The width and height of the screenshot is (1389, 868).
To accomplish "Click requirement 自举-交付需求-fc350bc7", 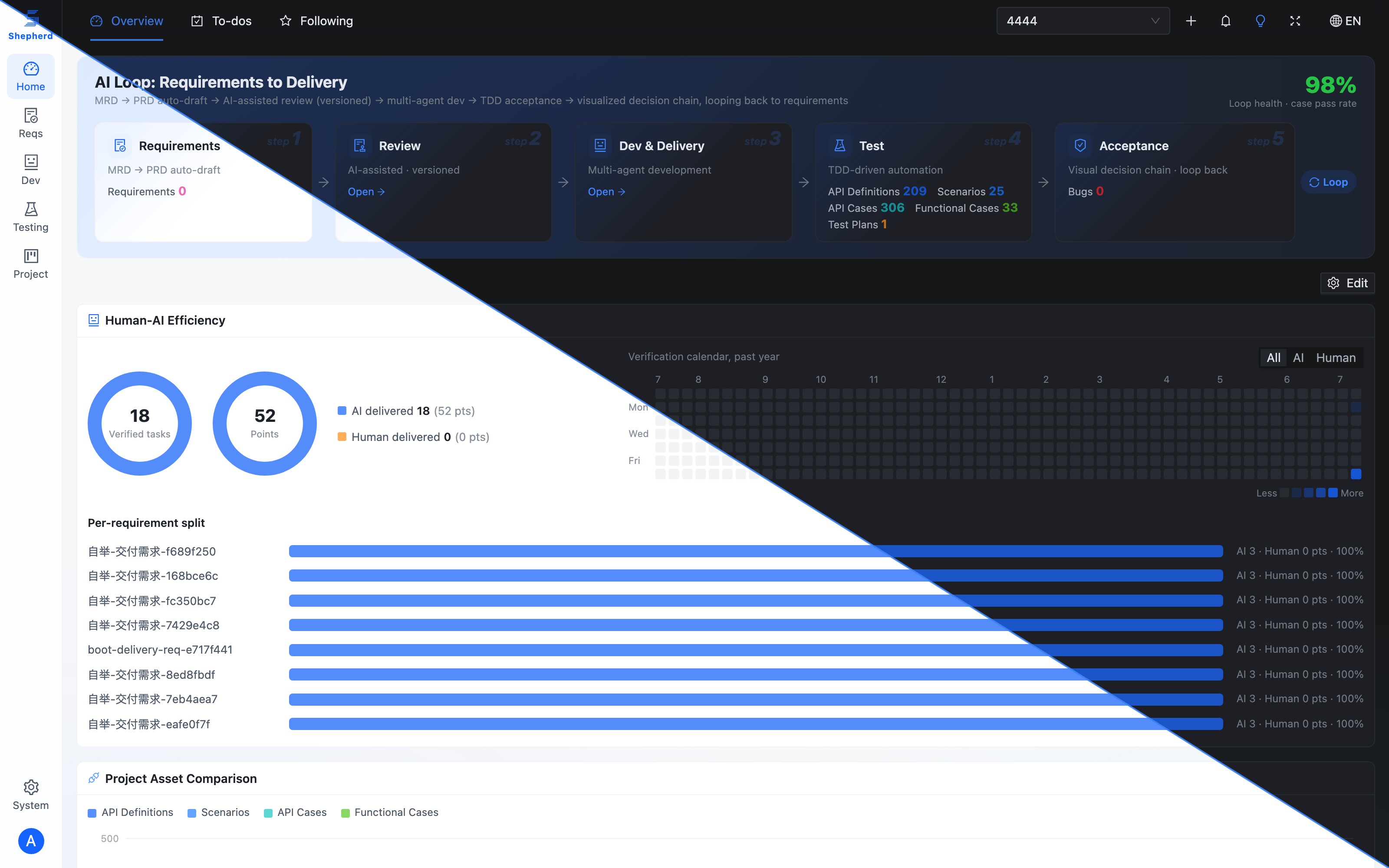I will pyautogui.click(x=151, y=601).
